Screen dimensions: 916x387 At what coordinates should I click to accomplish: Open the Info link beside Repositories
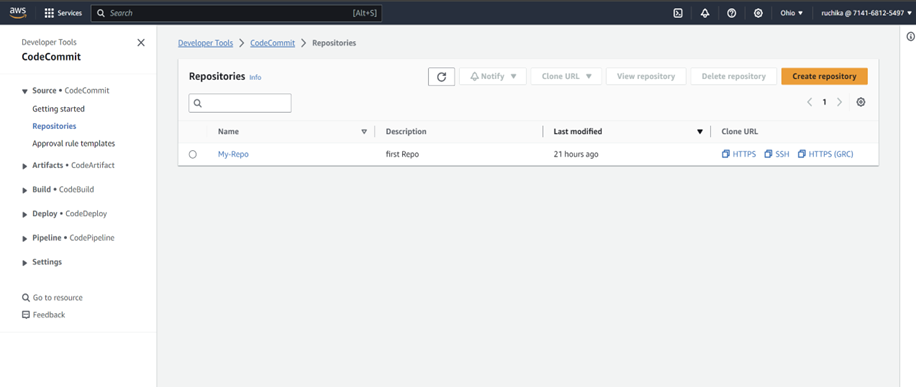point(255,77)
